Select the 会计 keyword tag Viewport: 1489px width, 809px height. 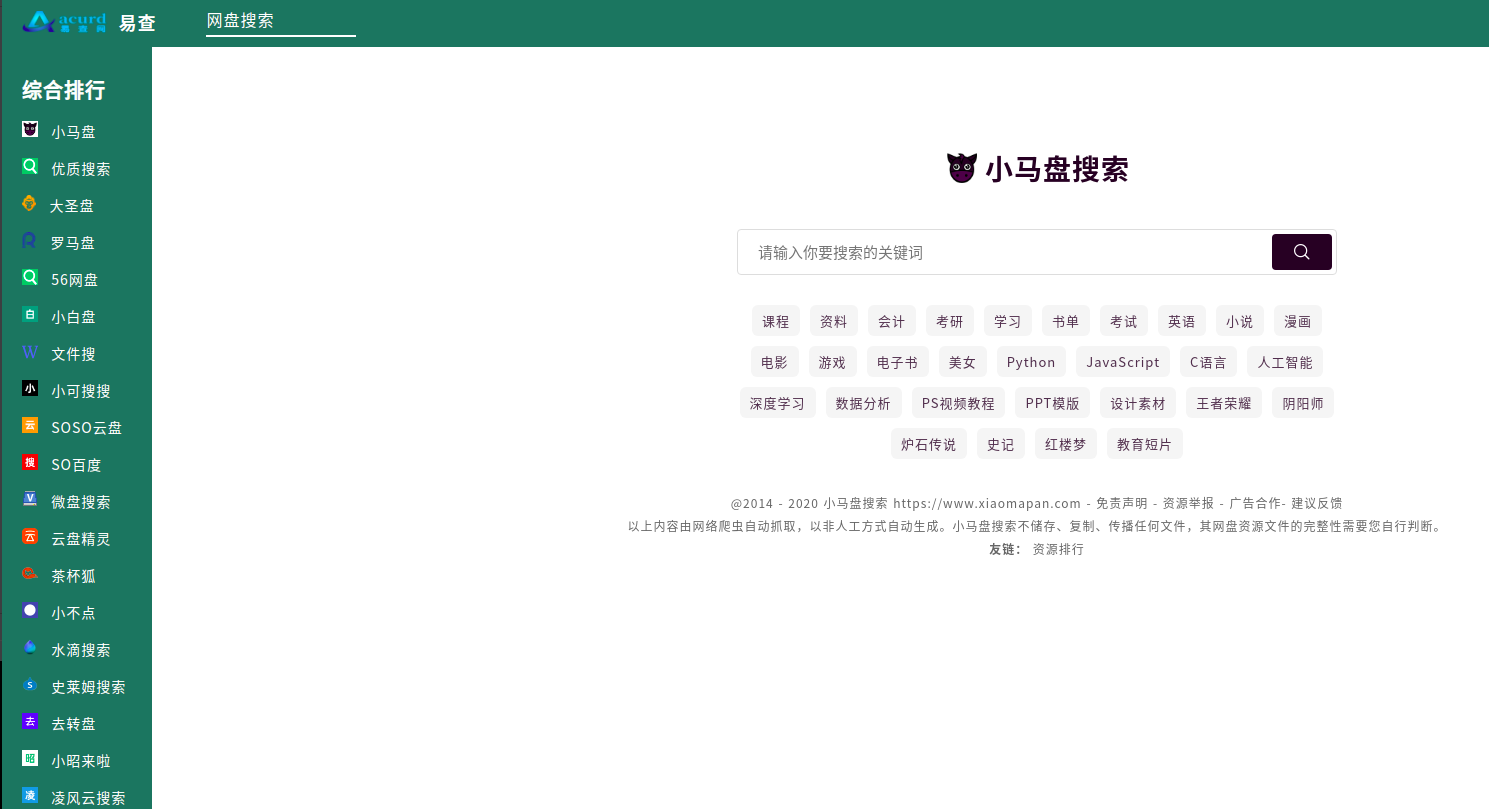[892, 321]
